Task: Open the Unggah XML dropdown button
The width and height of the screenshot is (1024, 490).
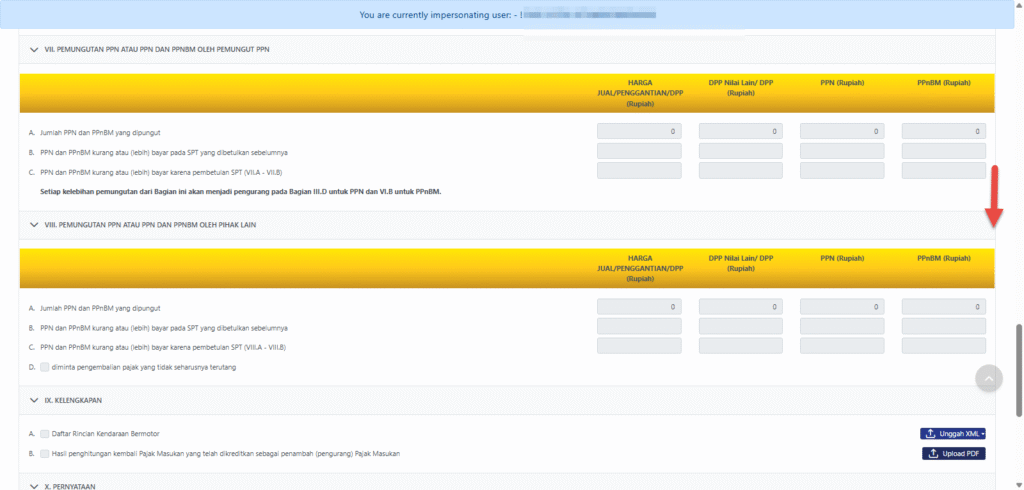Action: click(x=953, y=433)
